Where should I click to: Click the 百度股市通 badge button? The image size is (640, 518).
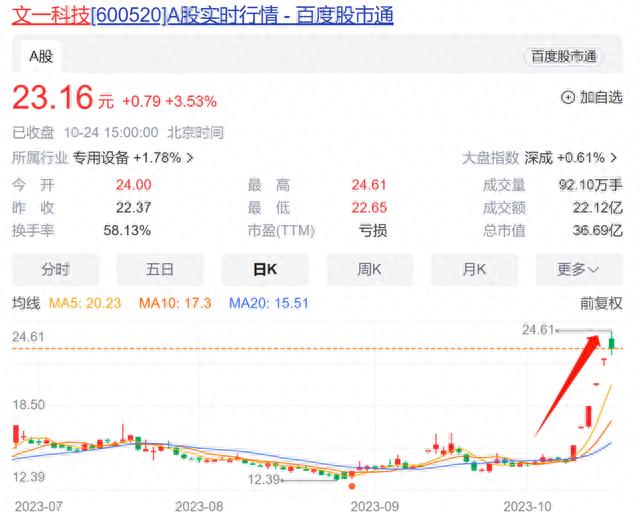[x=564, y=56]
